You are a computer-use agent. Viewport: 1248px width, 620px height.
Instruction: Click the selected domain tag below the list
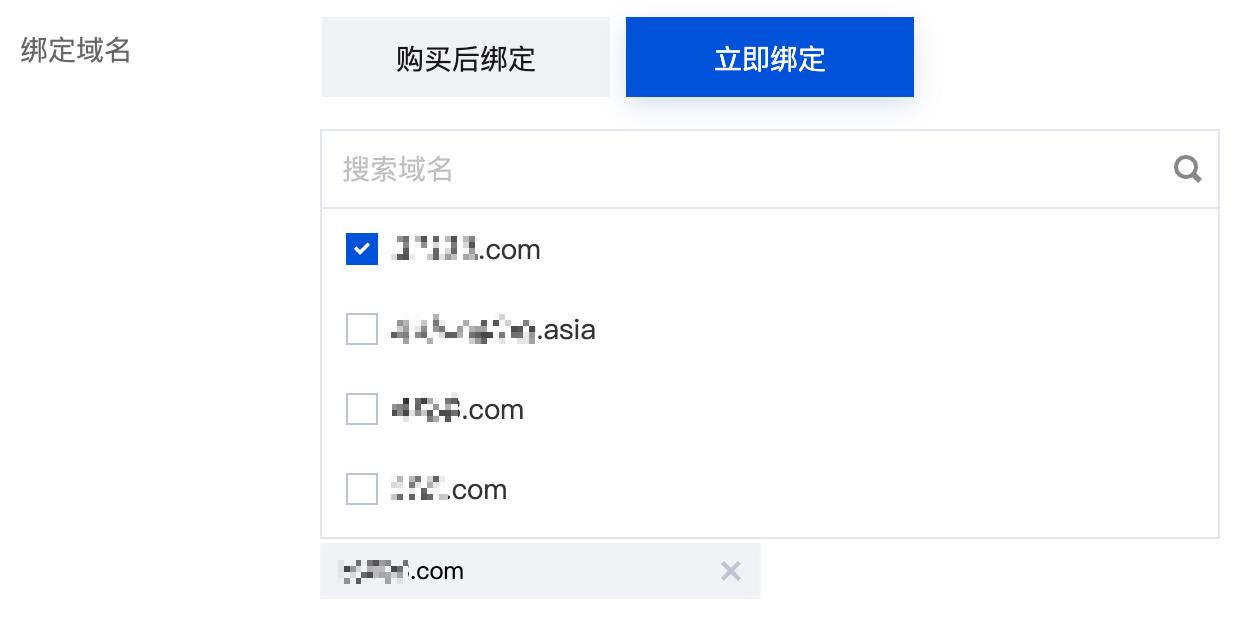point(540,571)
